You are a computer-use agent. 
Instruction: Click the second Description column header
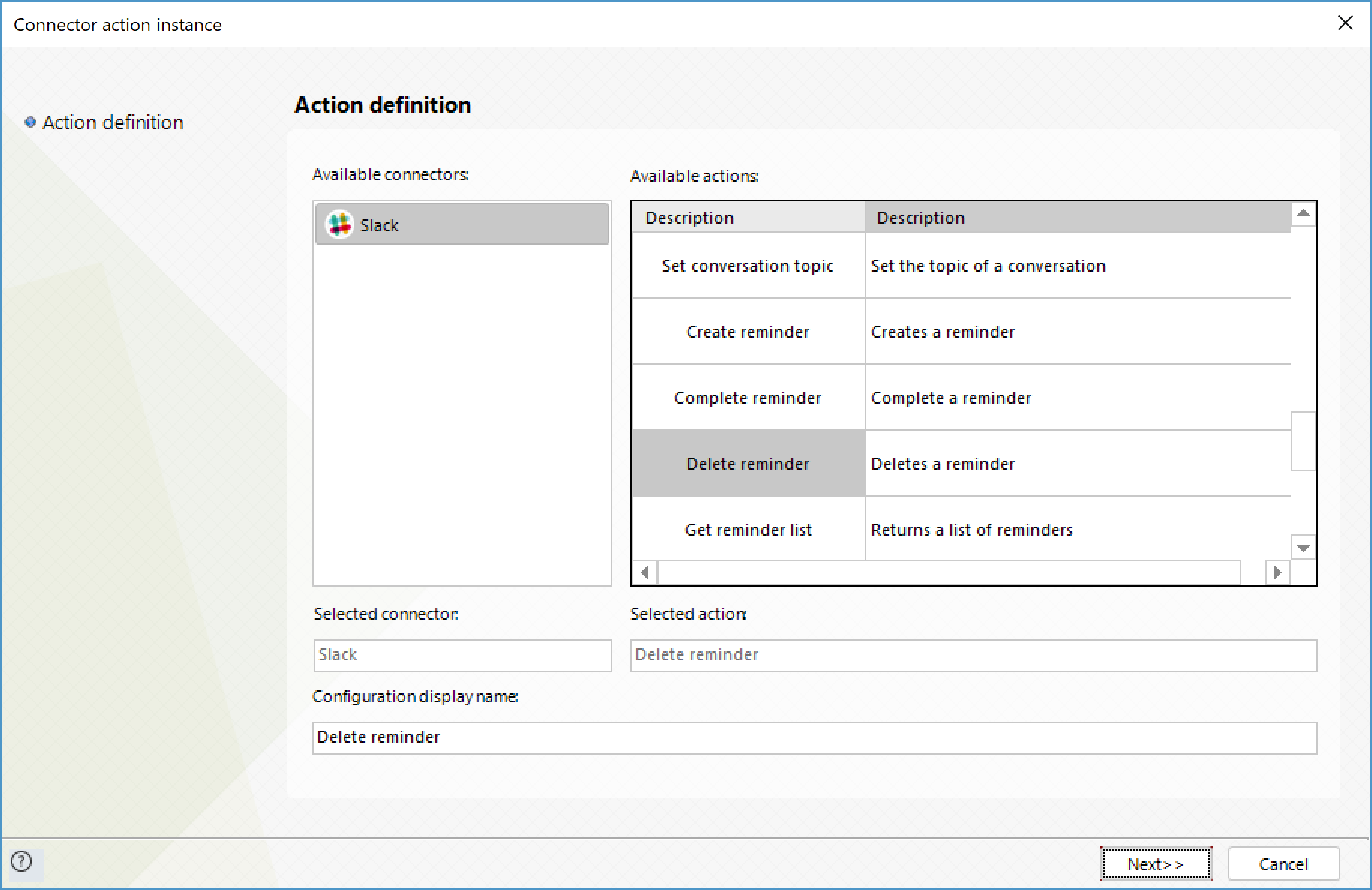click(x=1078, y=218)
